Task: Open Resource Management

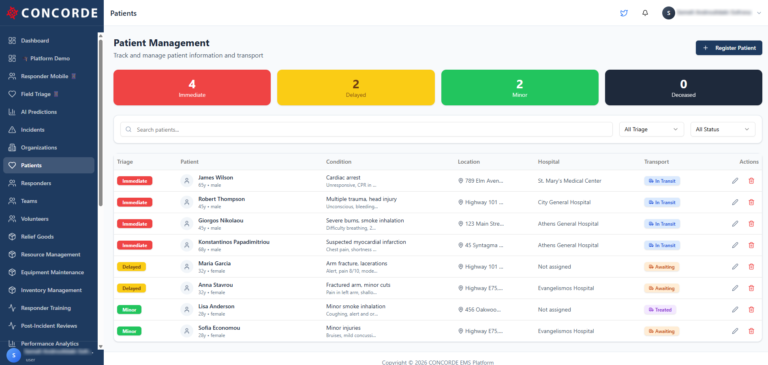Action: pos(48,255)
